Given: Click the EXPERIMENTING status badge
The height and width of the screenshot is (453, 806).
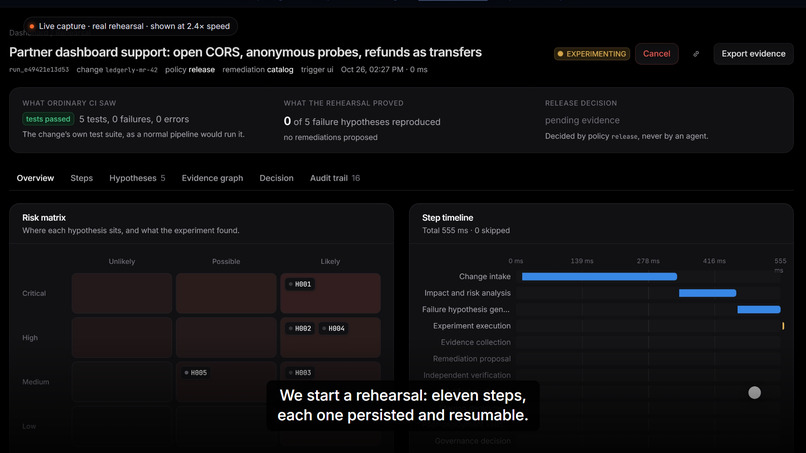Looking at the screenshot, I should (592, 54).
